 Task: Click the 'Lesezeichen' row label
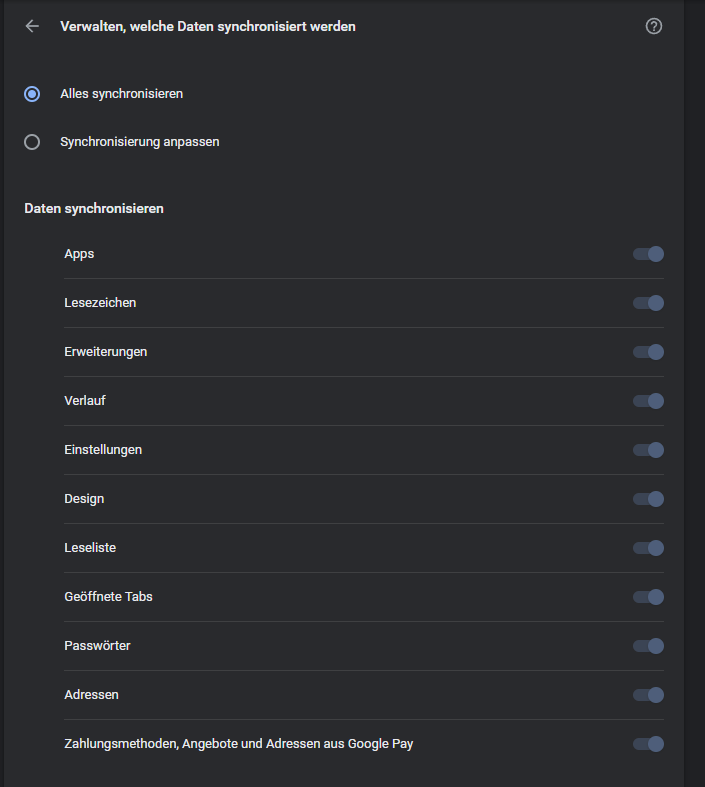tap(100, 303)
